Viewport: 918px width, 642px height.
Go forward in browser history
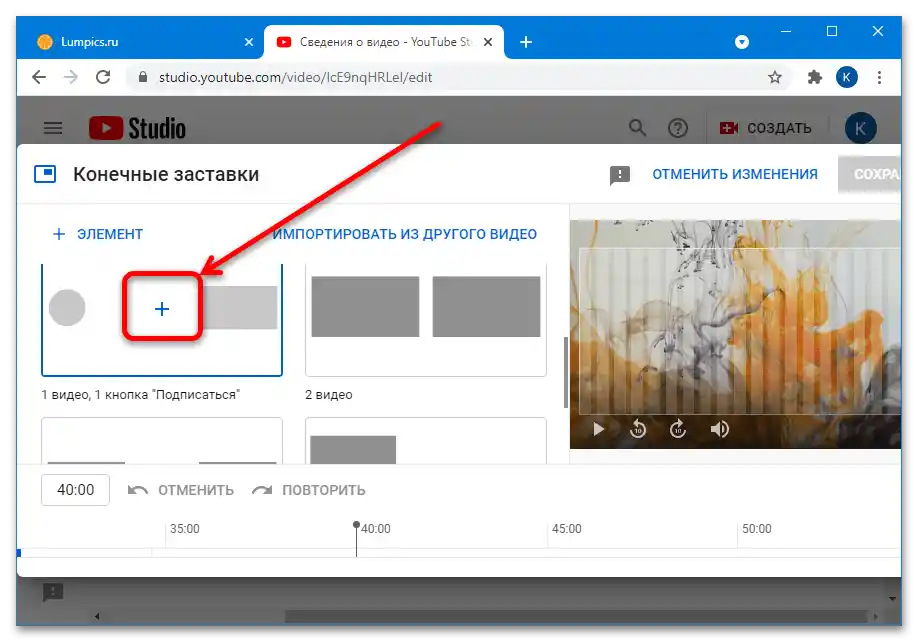tap(71, 77)
